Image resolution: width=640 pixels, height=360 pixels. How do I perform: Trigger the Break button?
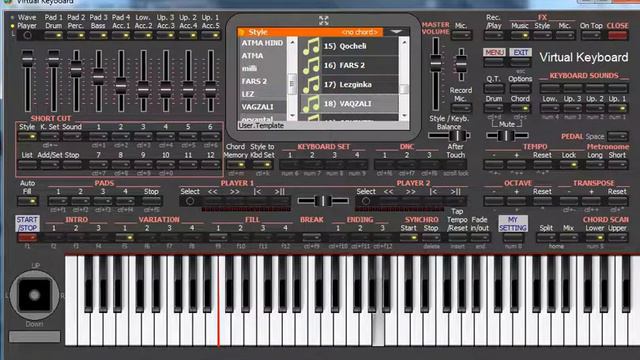click(311, 238)
